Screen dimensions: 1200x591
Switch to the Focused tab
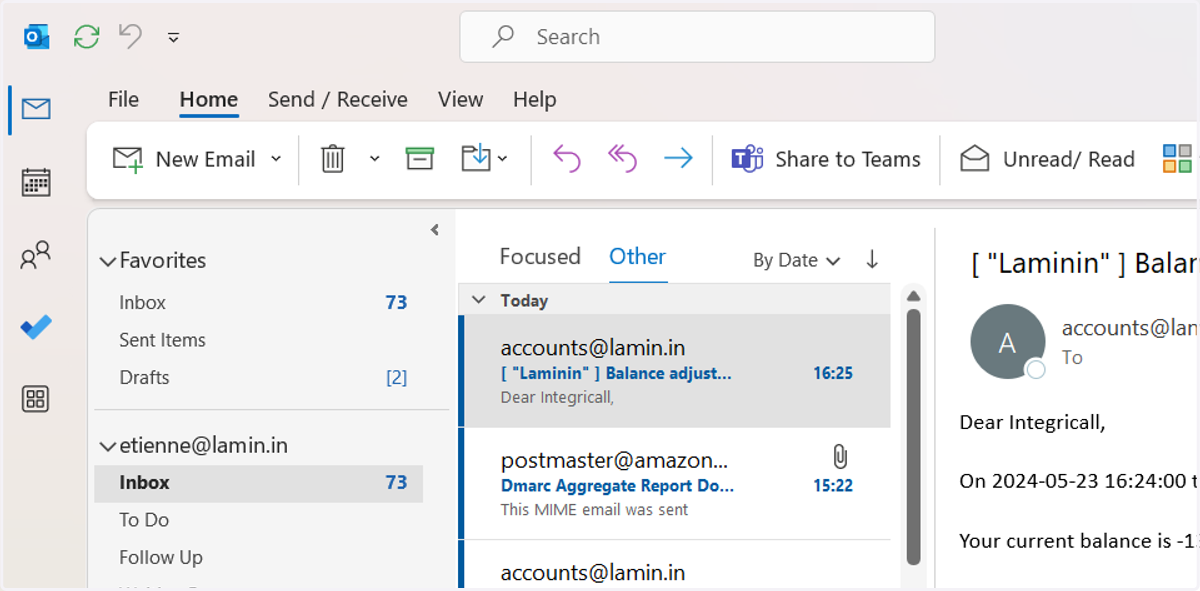(540, 257)
